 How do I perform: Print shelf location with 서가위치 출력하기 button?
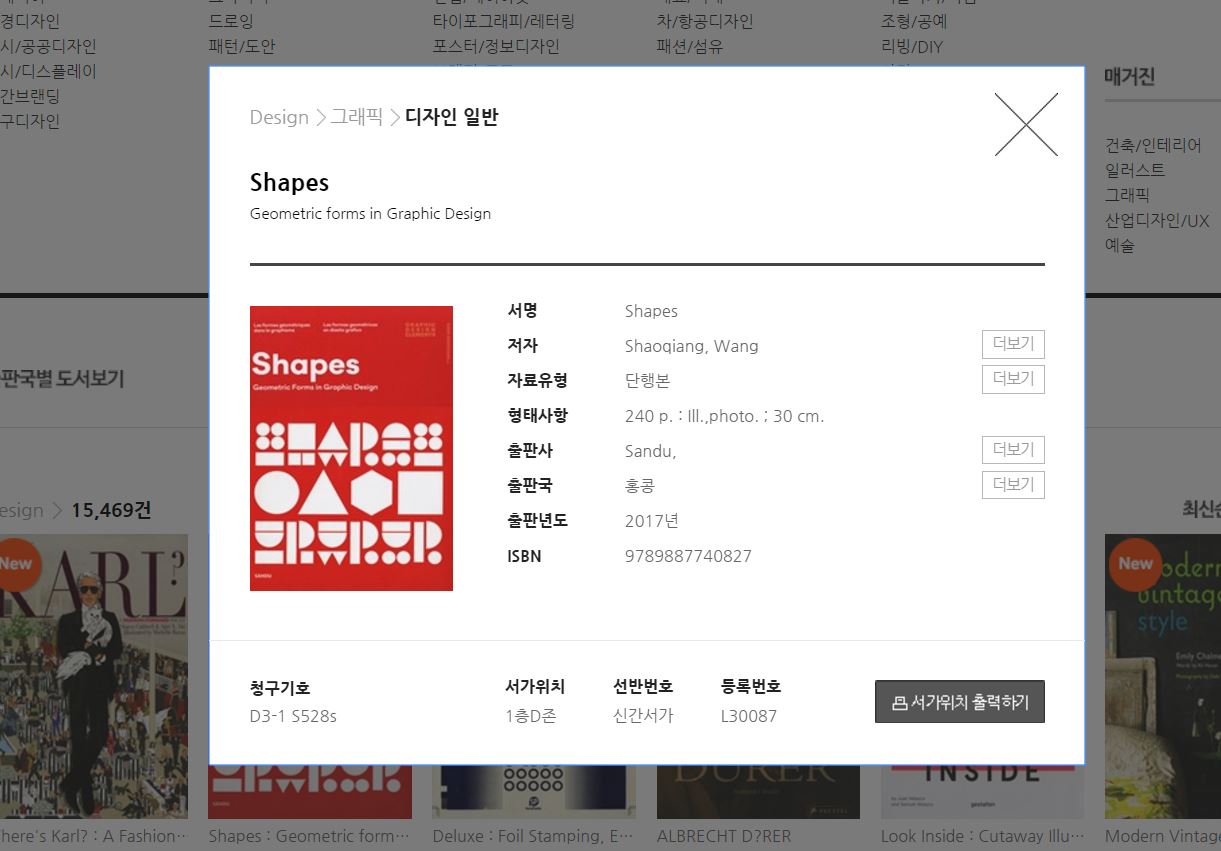pyautogui.click(x=959, y=702)
